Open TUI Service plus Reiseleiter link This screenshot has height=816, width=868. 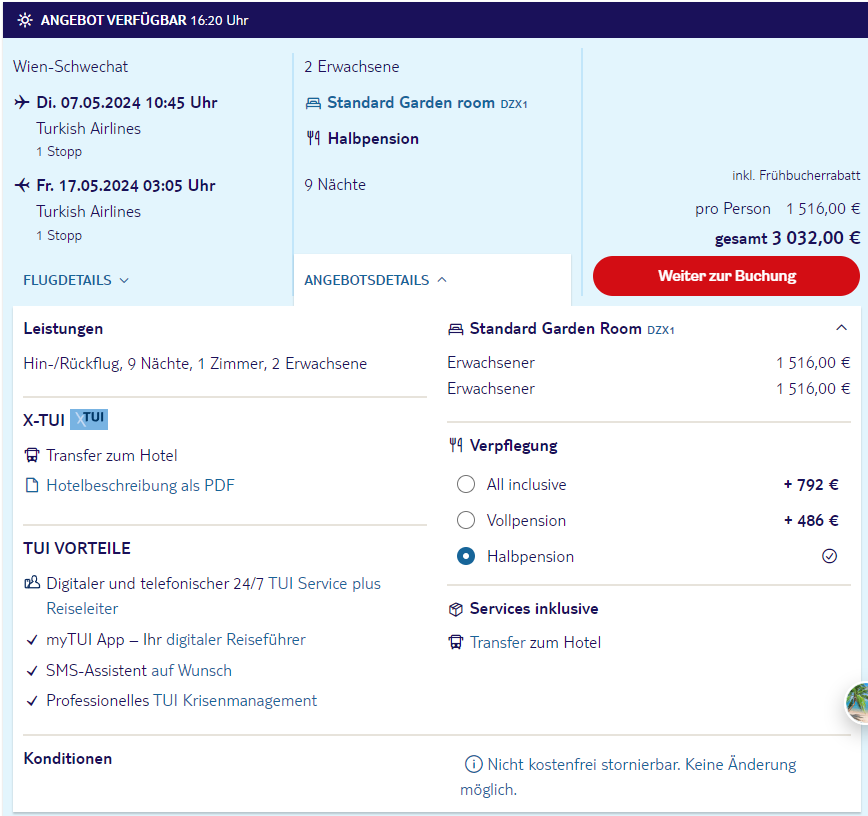tap(214, 596)
